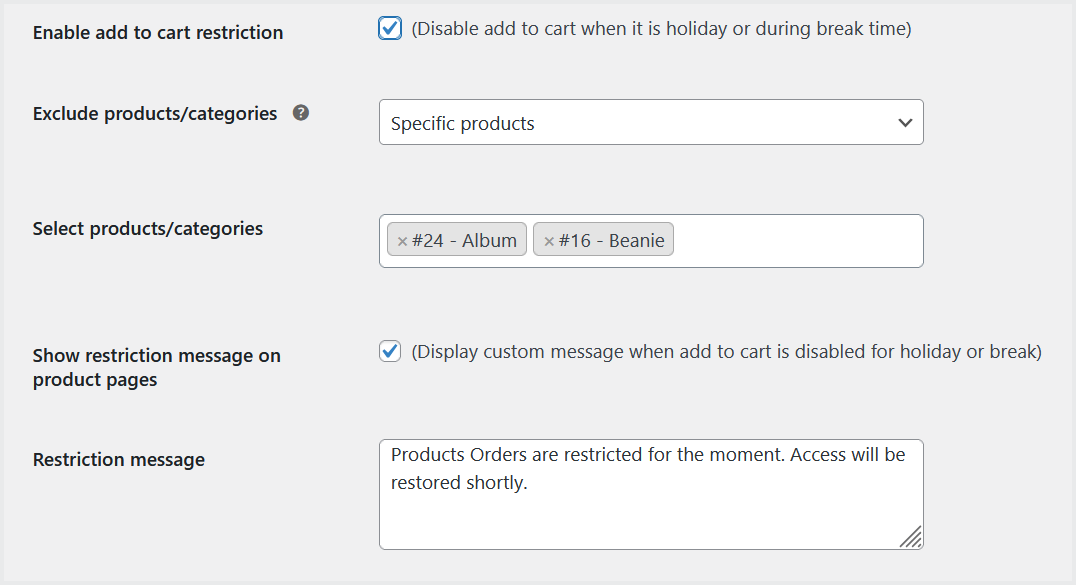The width and height of the screenshot is (1076, 585).
Task: Click the chevron arrow on Specific products select
Action: tap(905, 123)
